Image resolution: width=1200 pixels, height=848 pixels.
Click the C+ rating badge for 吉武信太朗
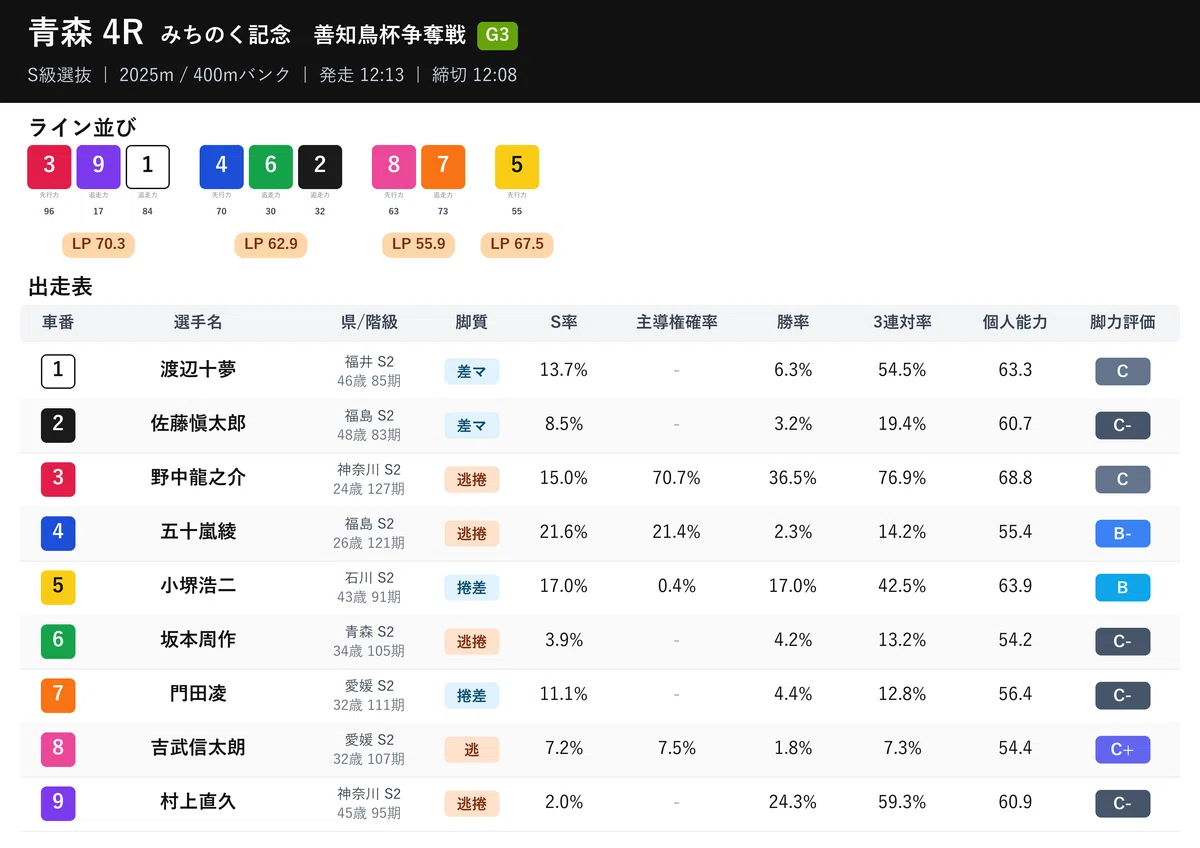click(x=1123, y=750)
